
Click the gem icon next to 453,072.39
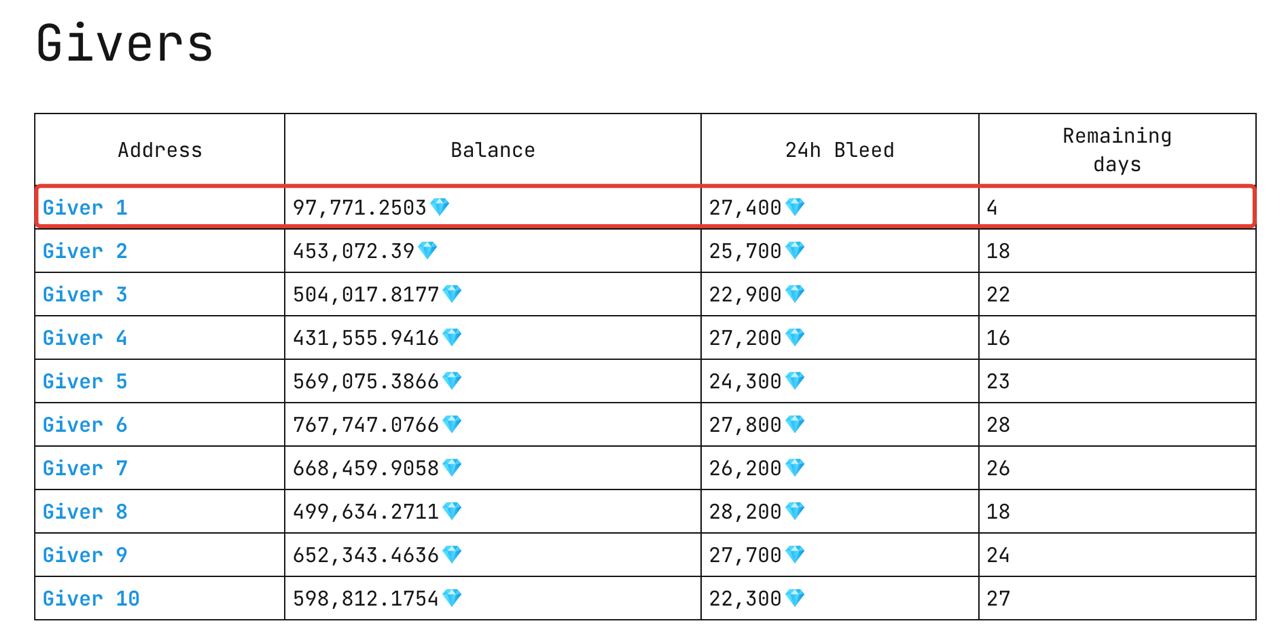pyautogui.click(x=428, y=251)
